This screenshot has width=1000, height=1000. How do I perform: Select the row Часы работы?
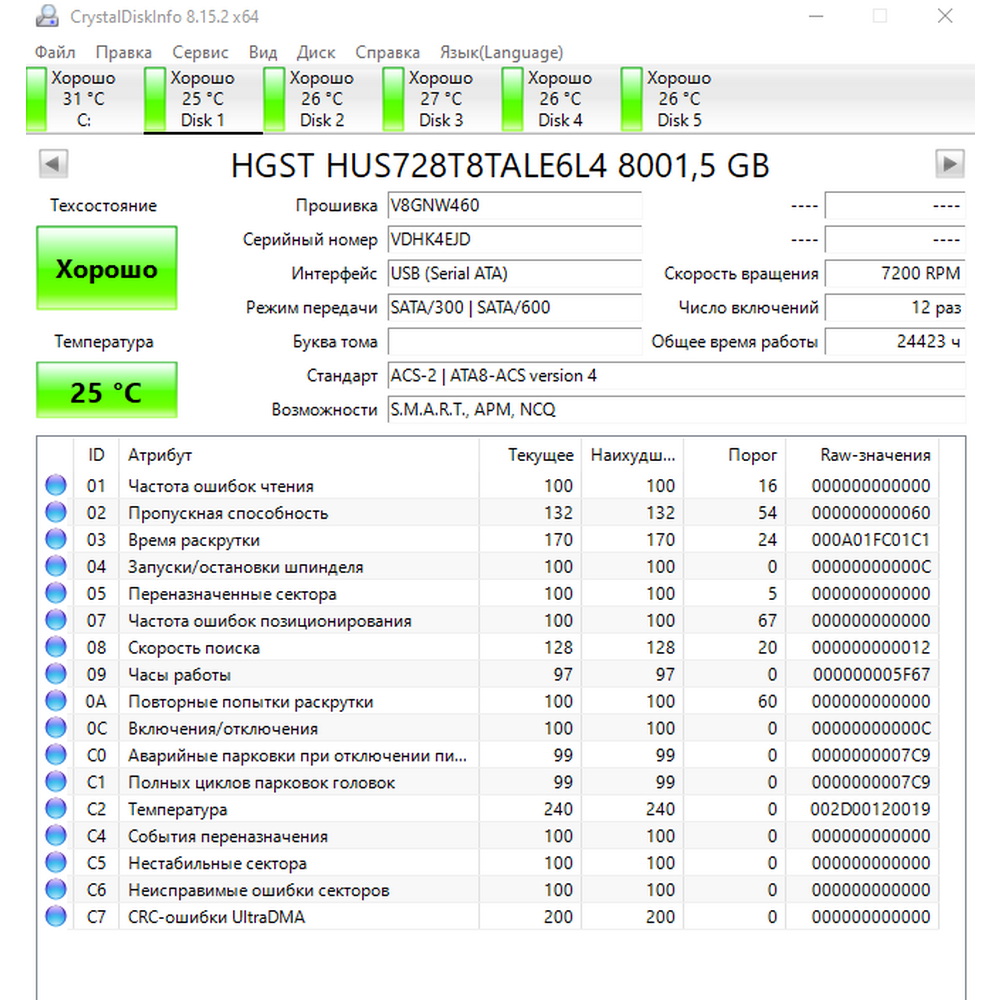[488, 674]
